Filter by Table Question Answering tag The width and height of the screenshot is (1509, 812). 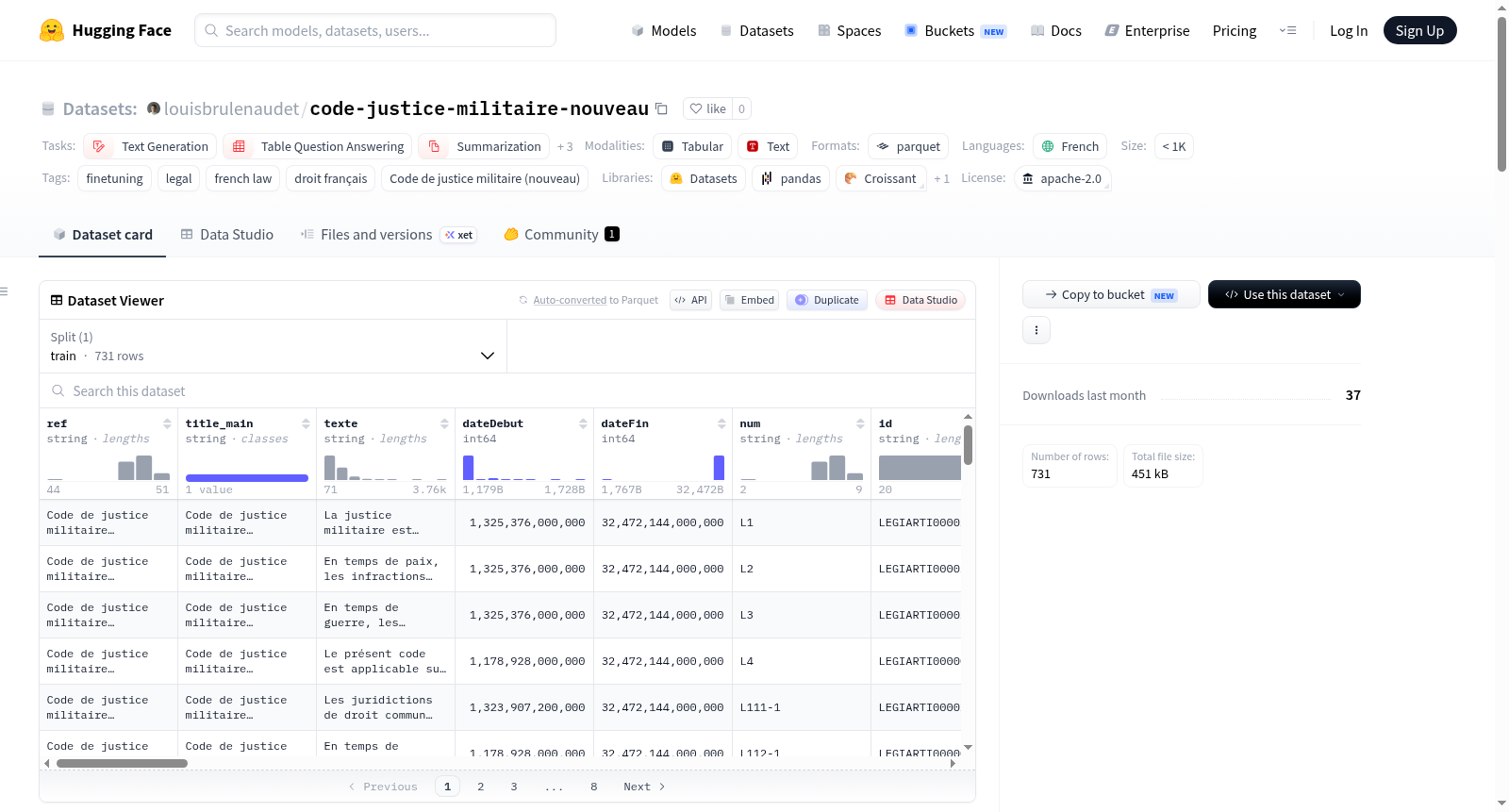tap(318, 146)
